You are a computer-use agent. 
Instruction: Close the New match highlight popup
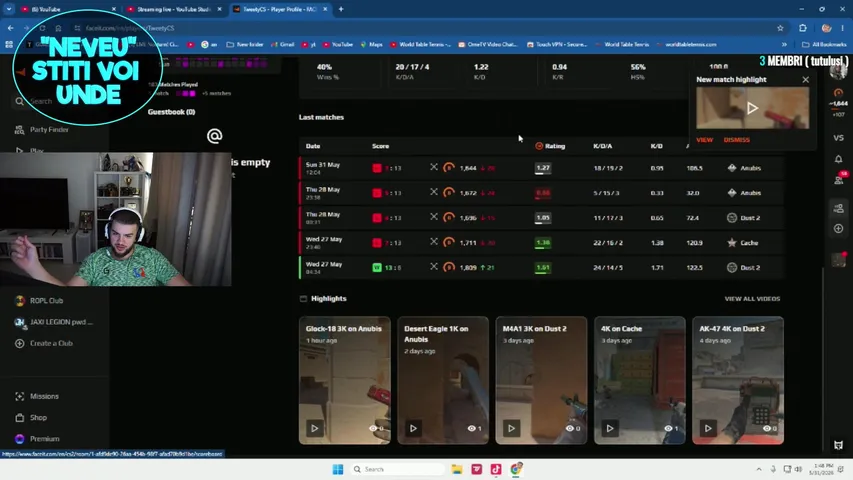[806, 79]
